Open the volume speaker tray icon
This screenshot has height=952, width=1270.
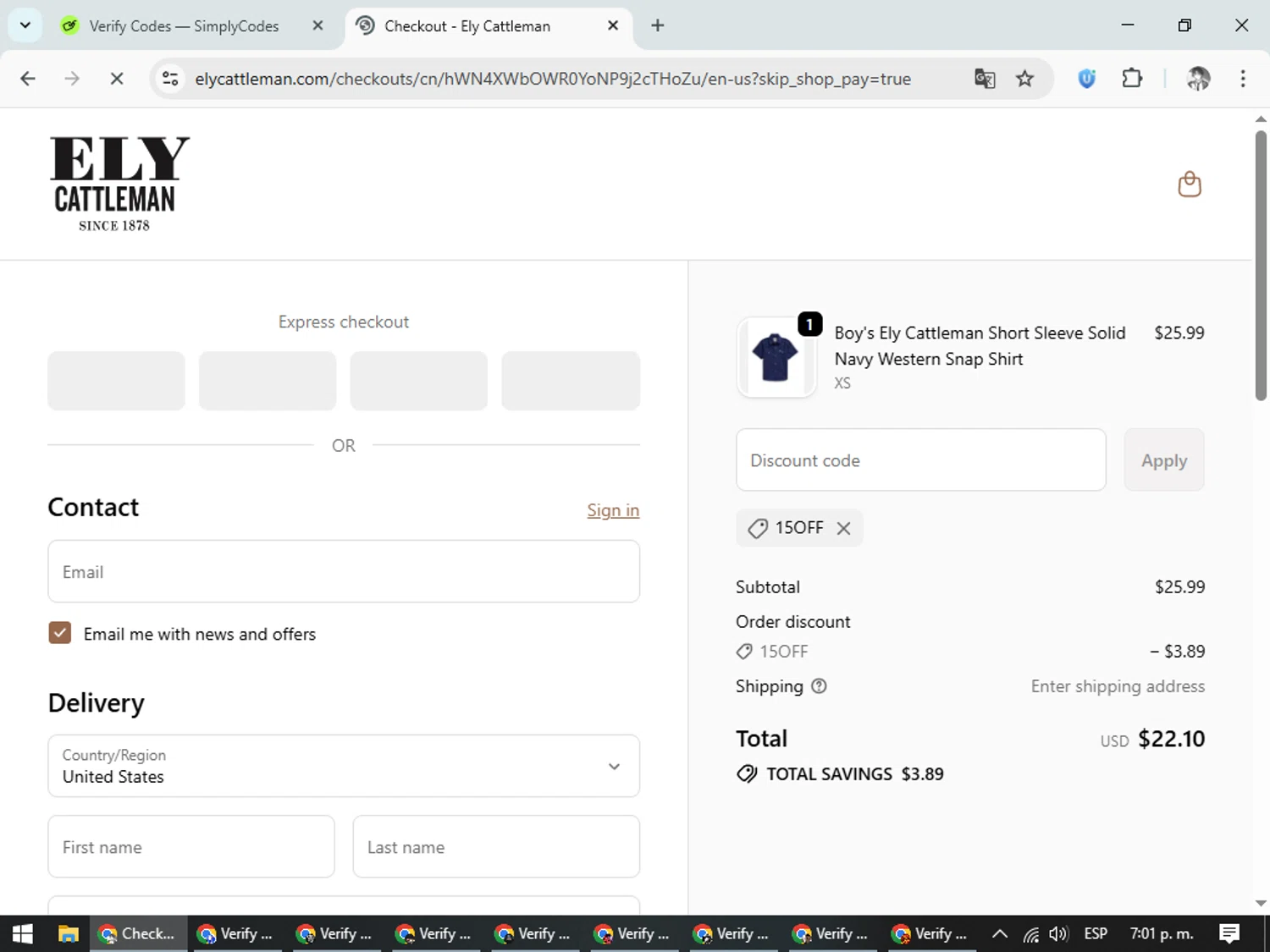click(x=1058, y=934)
